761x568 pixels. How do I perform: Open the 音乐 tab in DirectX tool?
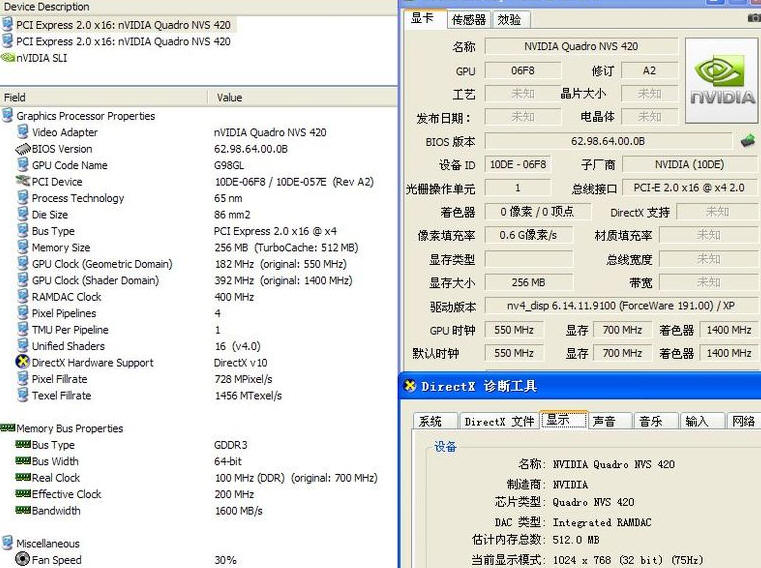pos(656,421)
